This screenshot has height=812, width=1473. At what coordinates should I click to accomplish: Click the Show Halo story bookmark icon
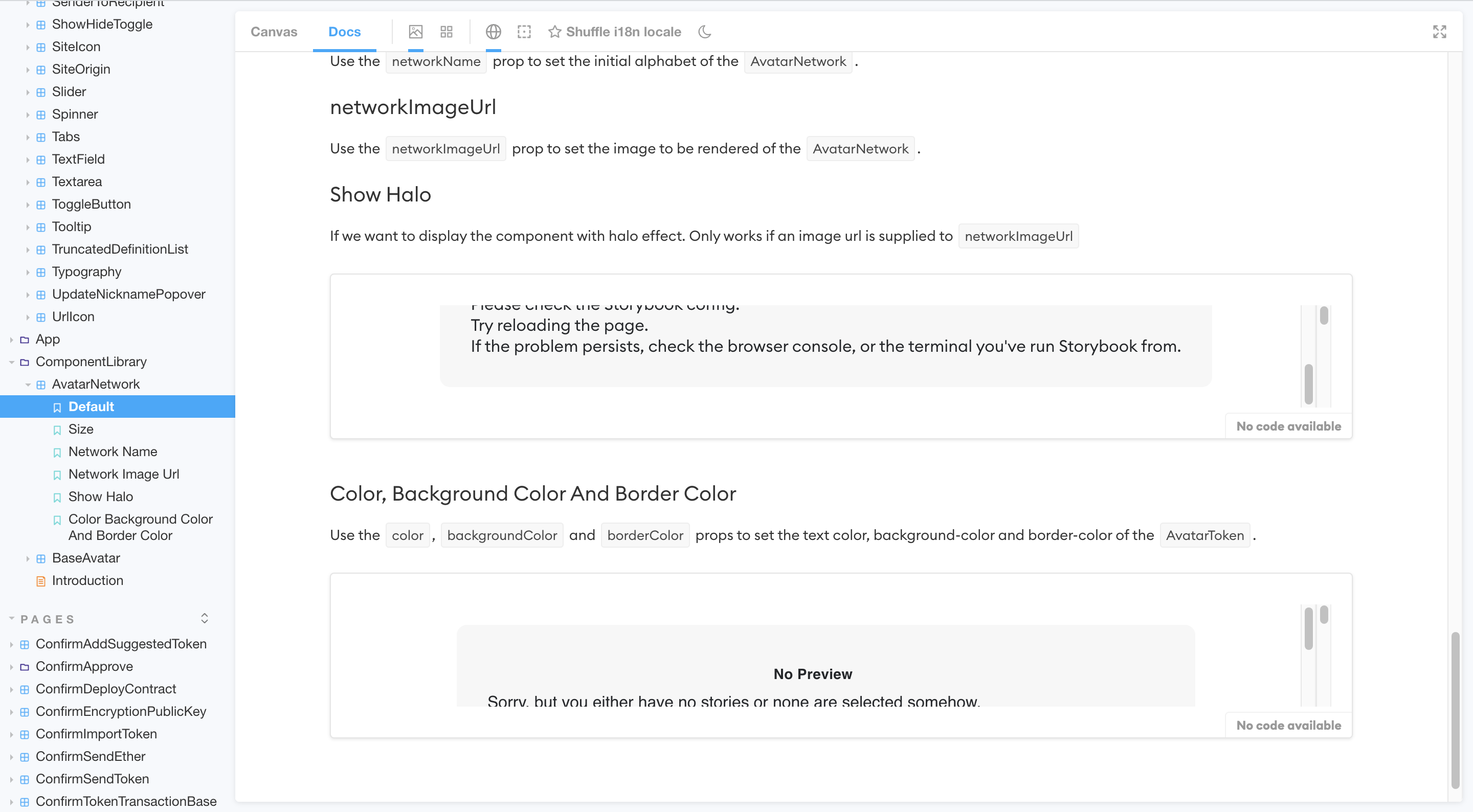coord(57,497)
